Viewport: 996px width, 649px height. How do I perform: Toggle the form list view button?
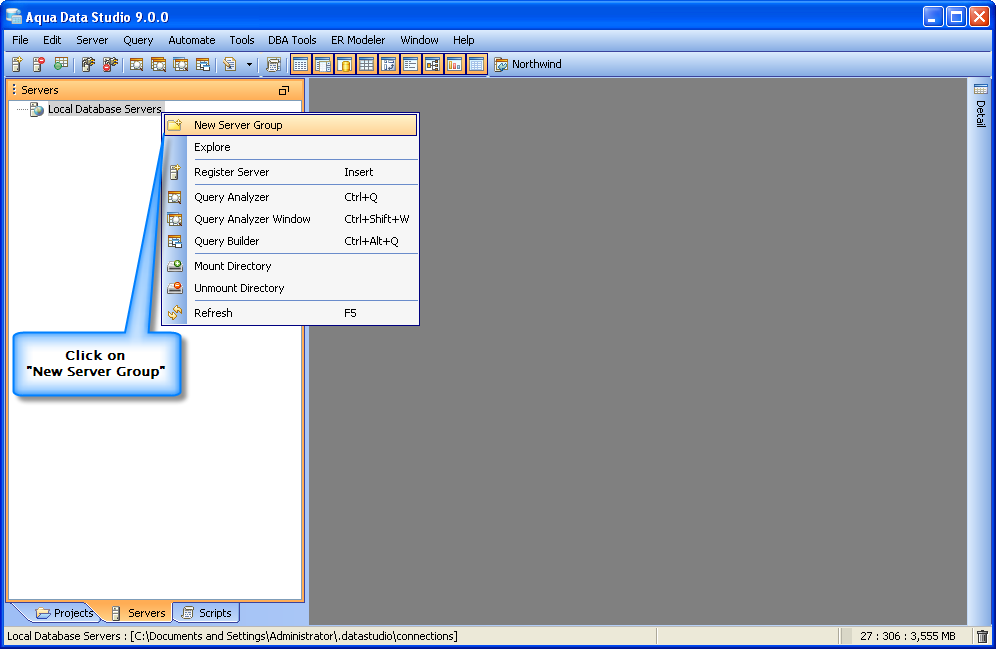[x=410, y=64]
